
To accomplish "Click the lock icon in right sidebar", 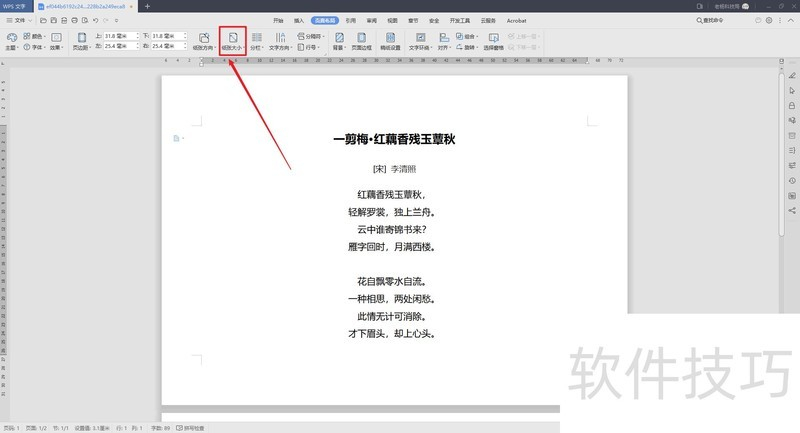I will click(792, 106).
